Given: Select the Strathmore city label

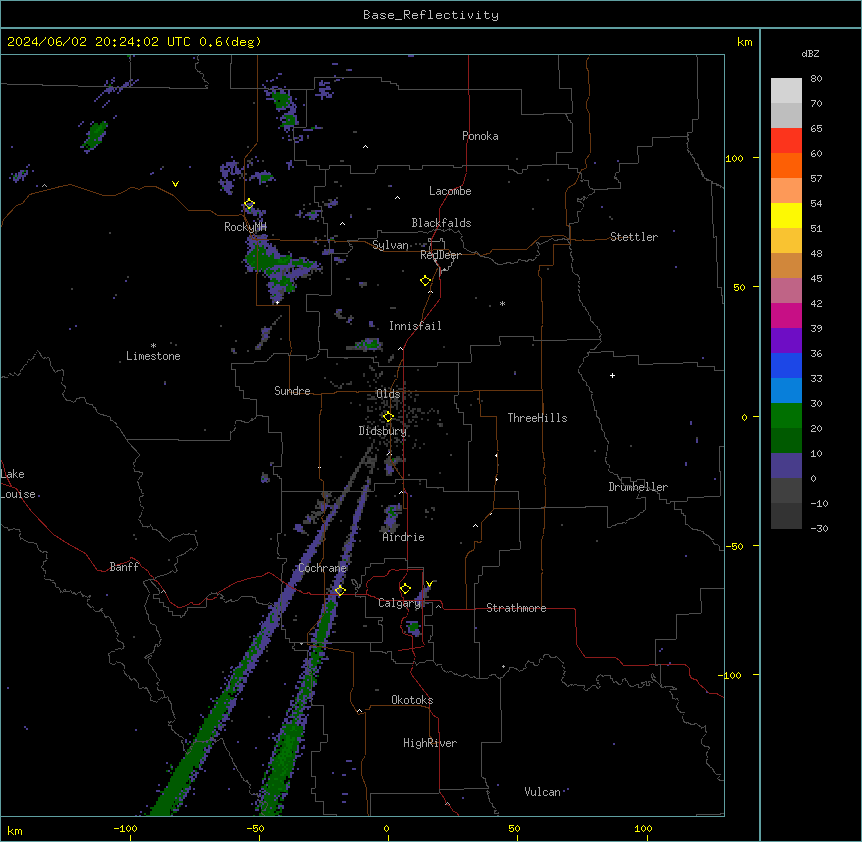Looking at the screenshot, I should click(516, 608).
